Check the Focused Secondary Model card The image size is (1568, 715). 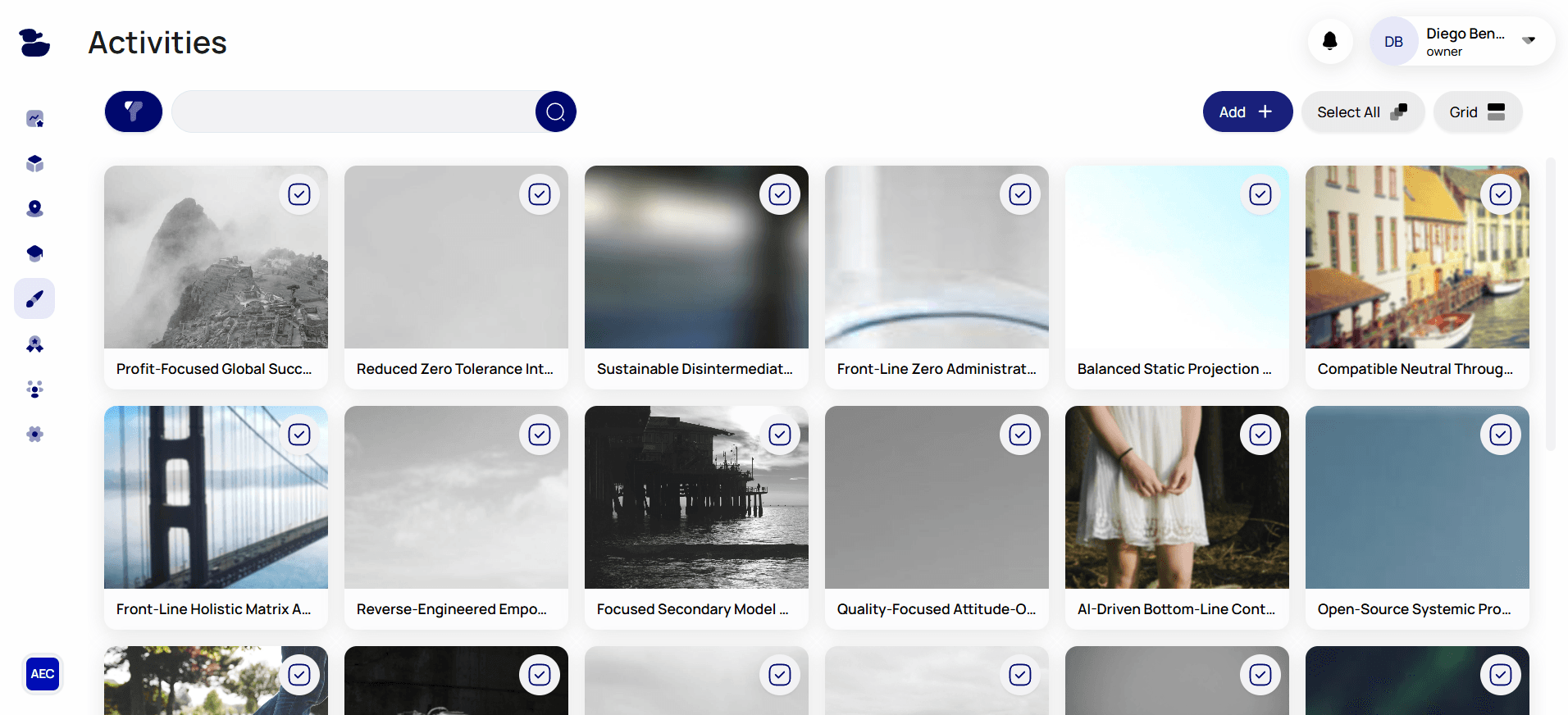780,435
